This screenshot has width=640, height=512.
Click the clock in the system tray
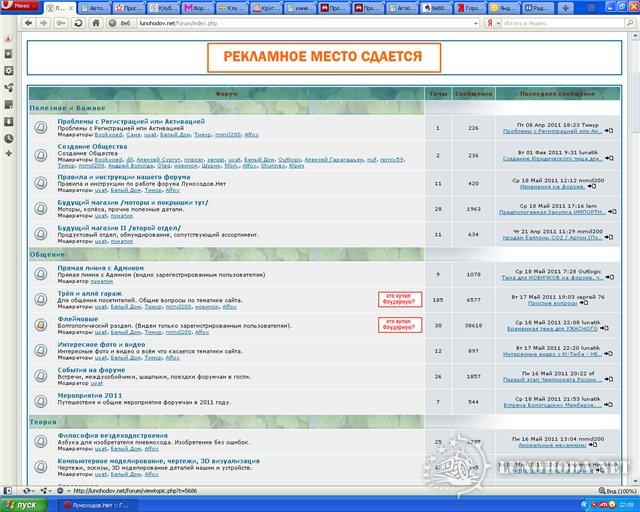point(627,505)
